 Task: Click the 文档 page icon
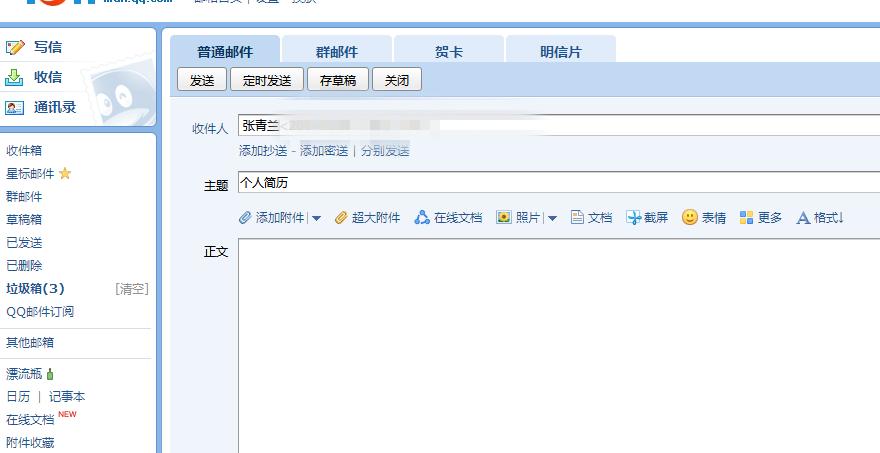[x=577, y=217]
